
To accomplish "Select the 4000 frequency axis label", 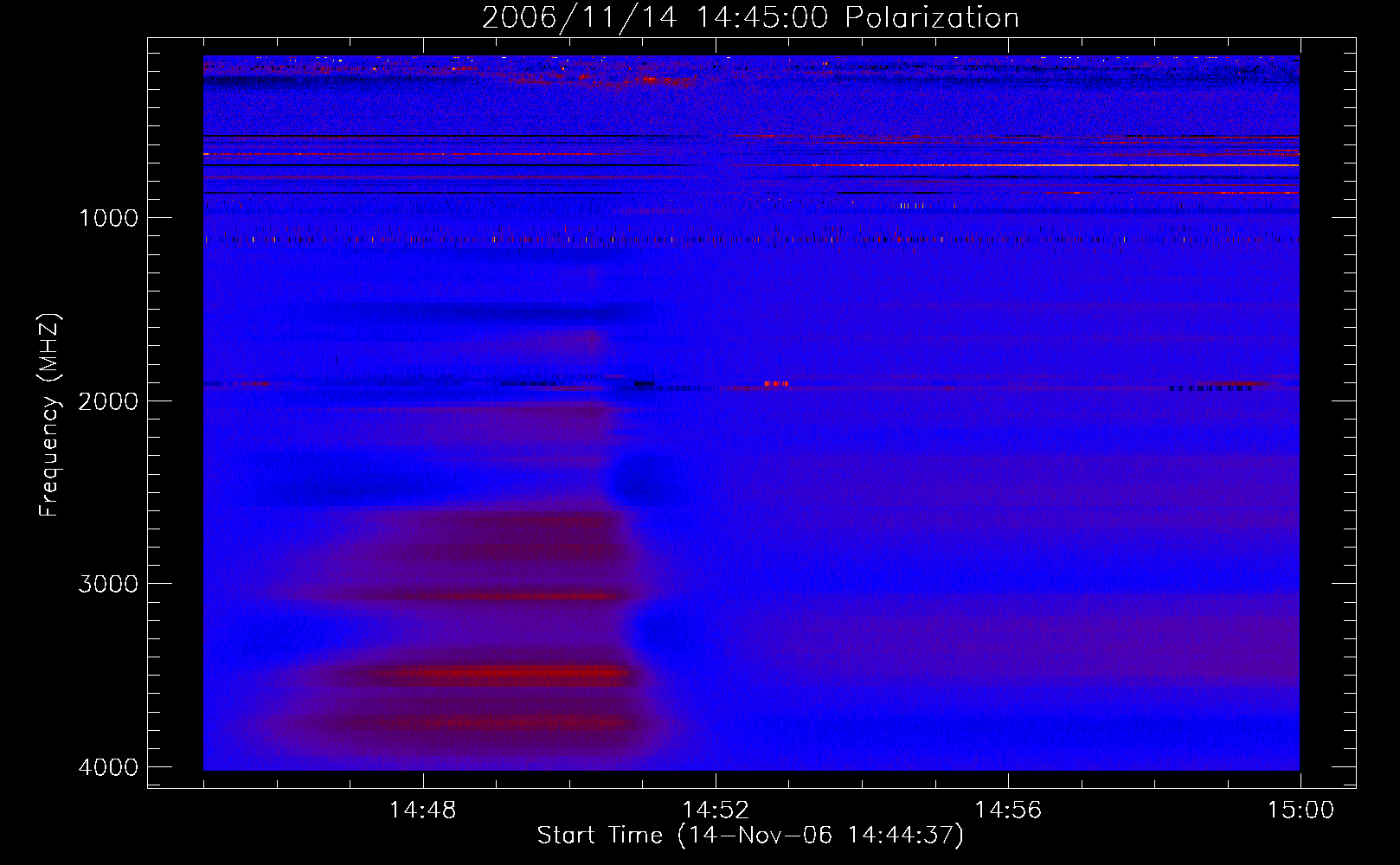I will [x=108, y=766].
